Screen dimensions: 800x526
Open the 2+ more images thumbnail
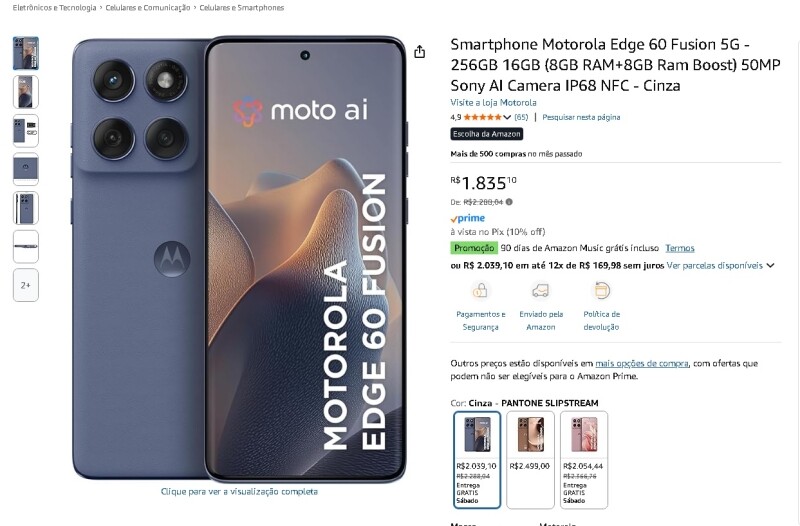(26, 285)
